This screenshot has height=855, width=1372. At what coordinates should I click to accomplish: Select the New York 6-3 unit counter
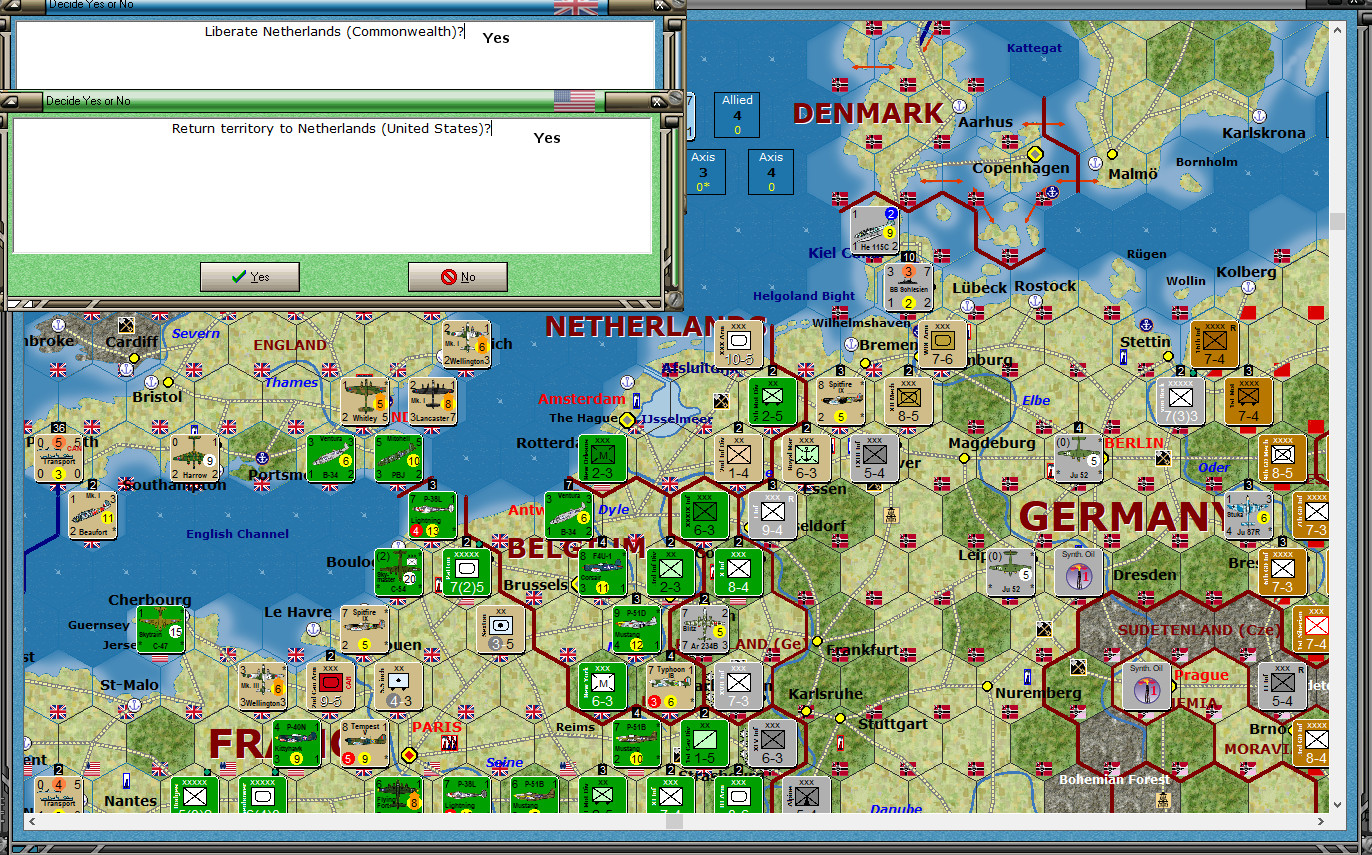point(602,687)
